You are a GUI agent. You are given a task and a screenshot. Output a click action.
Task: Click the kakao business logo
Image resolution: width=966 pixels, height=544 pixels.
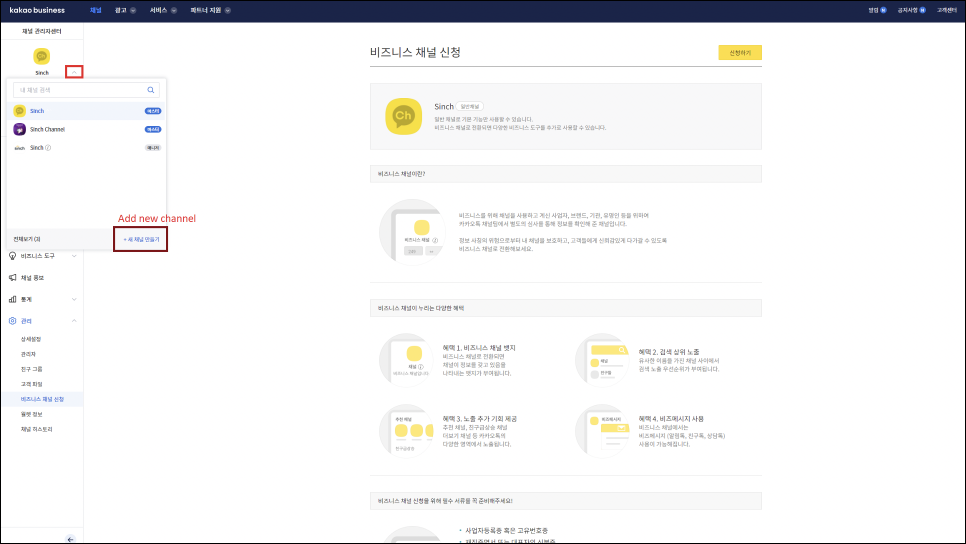[37, 10]
